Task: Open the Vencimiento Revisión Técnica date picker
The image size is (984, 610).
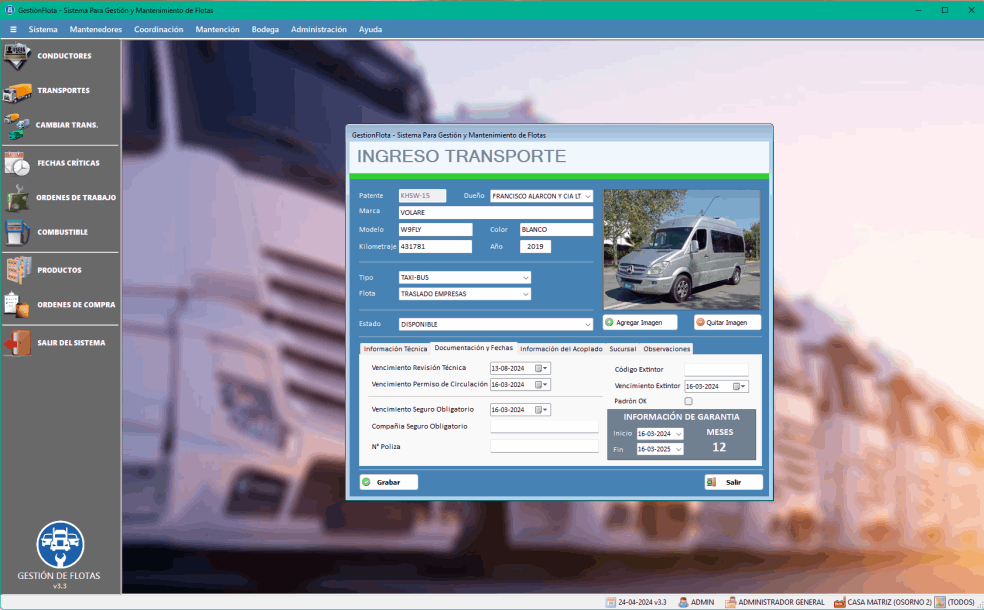Action: [546, 368]
